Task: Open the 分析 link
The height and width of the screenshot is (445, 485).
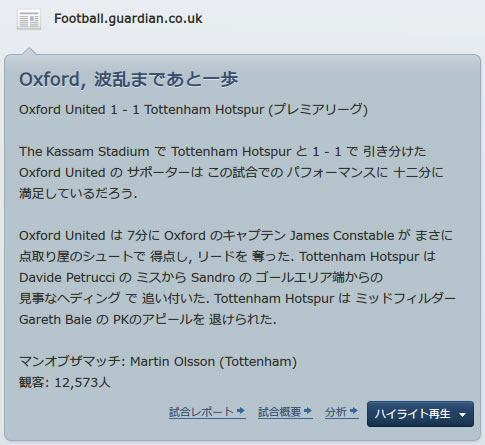Action: pos(336,412)
